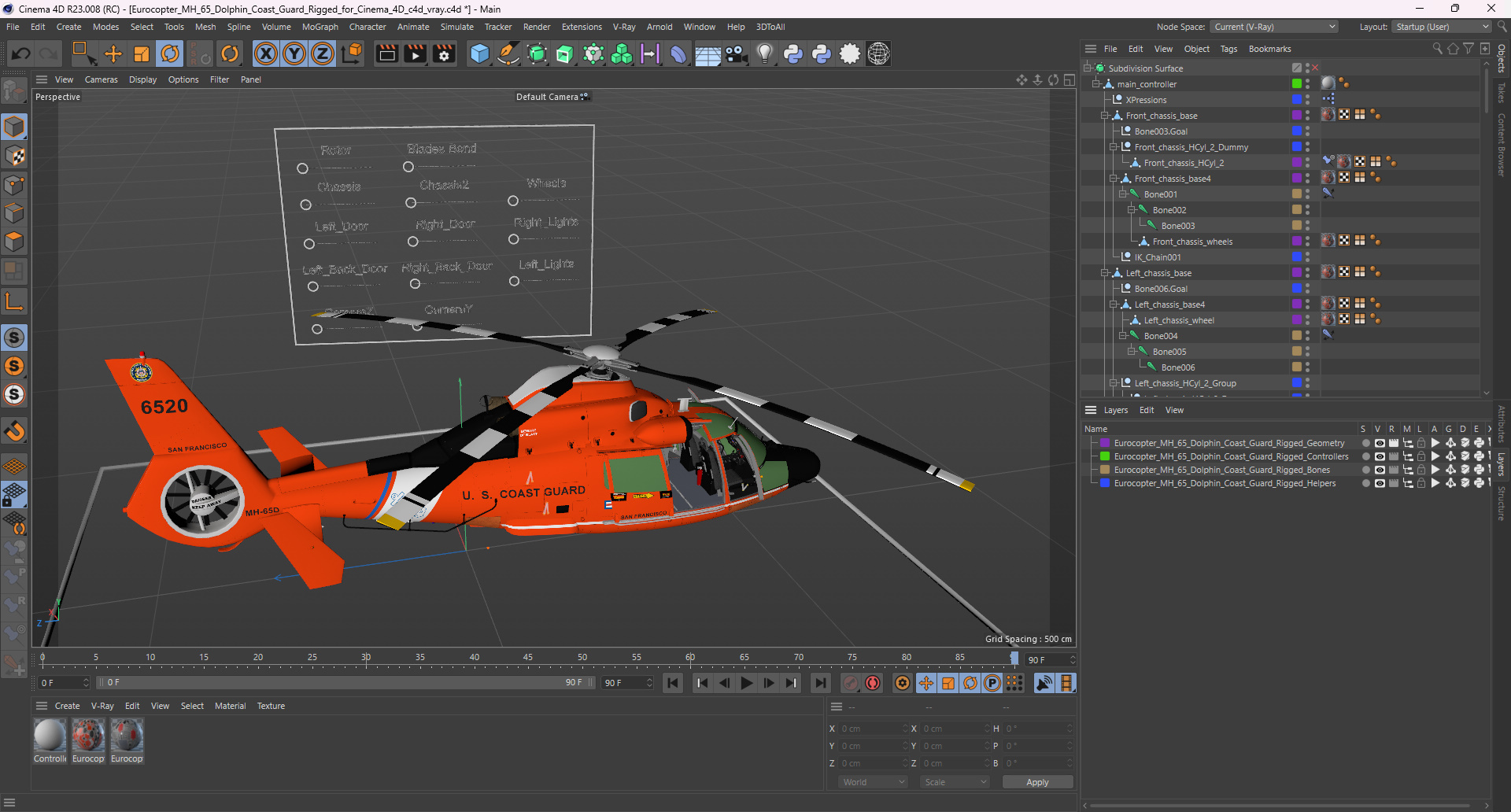Search objects using magnifier icon
This screenshot has height=812, width=1511.
pos(1437,49)
